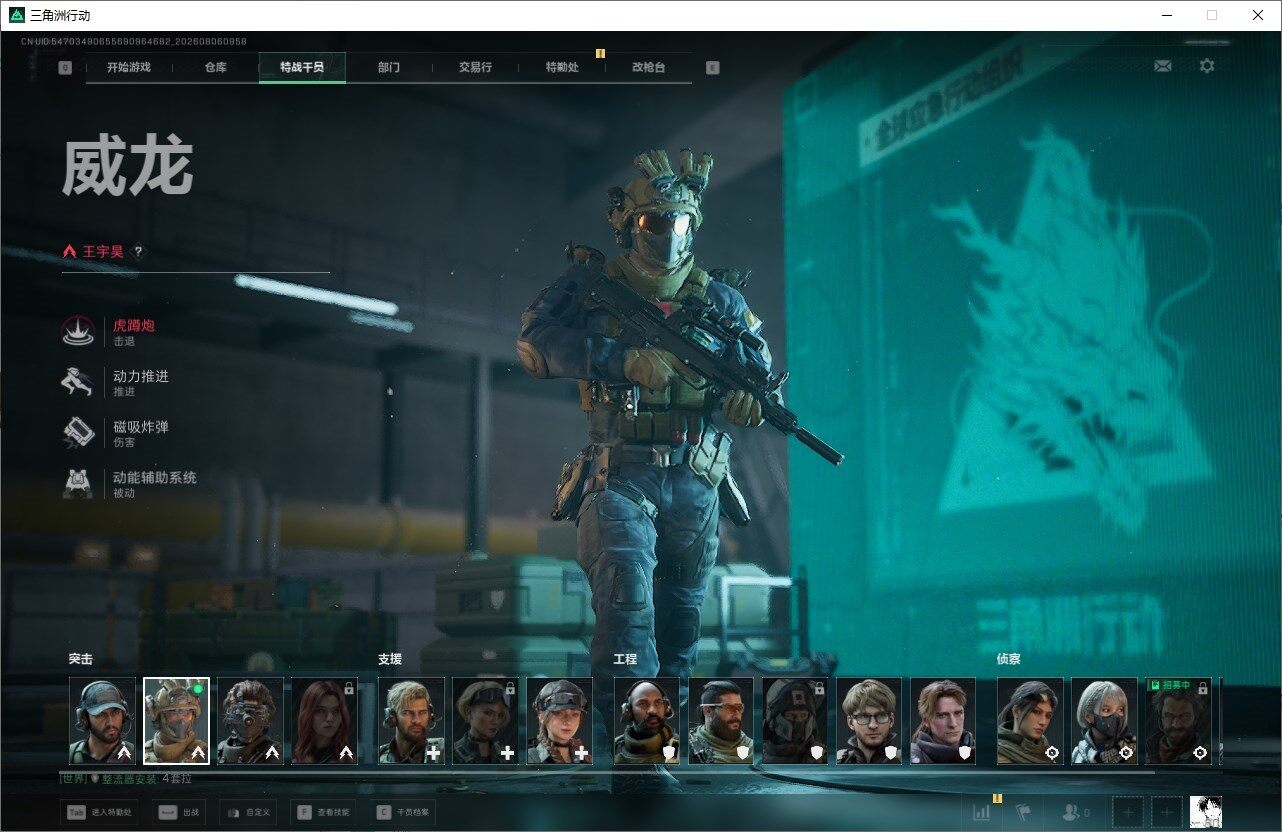Viewport: 1282px width, 832px height.
Task: Select the locked support operator portrait
Action: click(485, 721)
